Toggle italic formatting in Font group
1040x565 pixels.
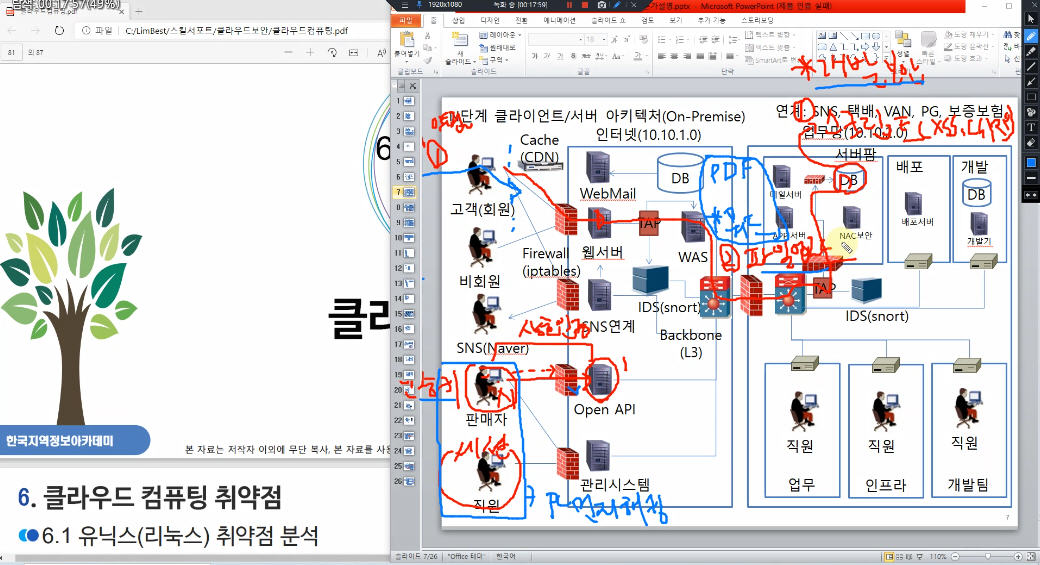(x=547, y=56)
